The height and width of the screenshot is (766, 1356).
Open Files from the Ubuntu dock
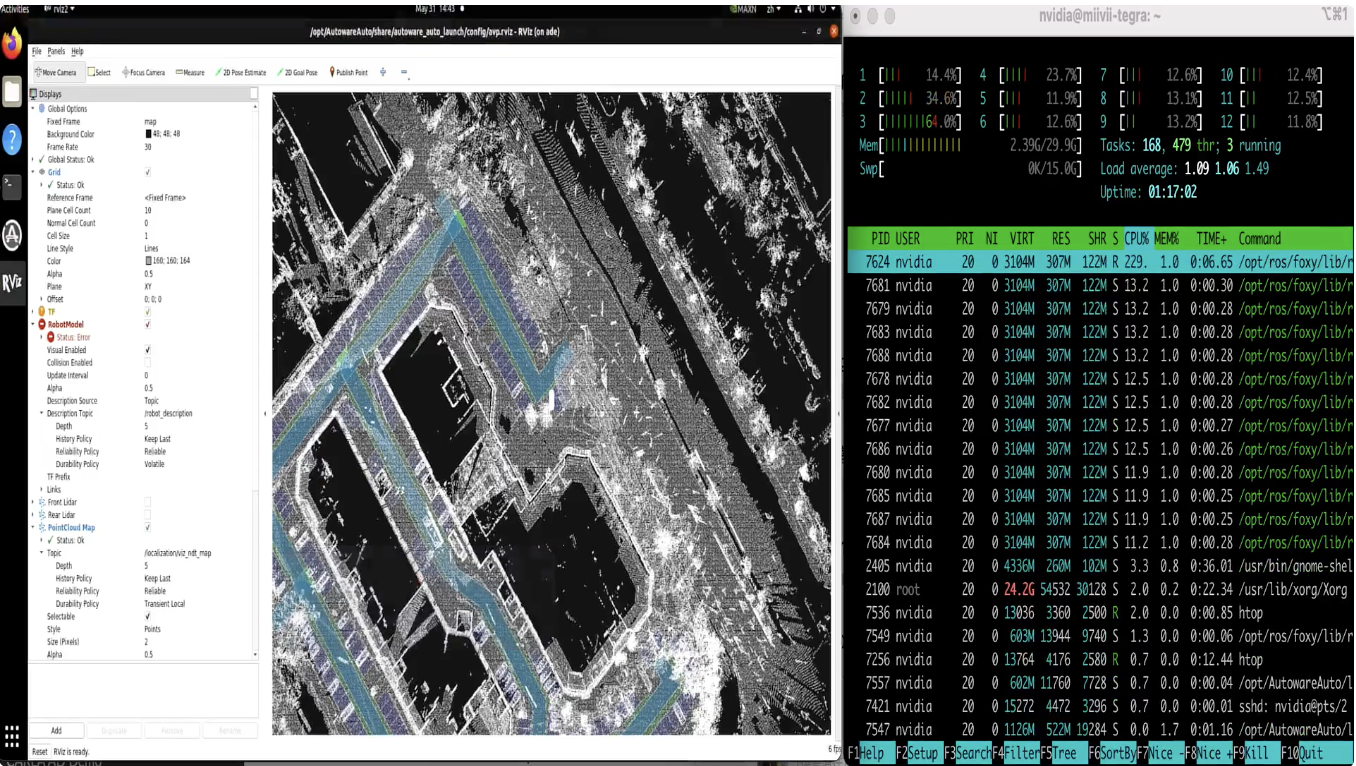12,92
